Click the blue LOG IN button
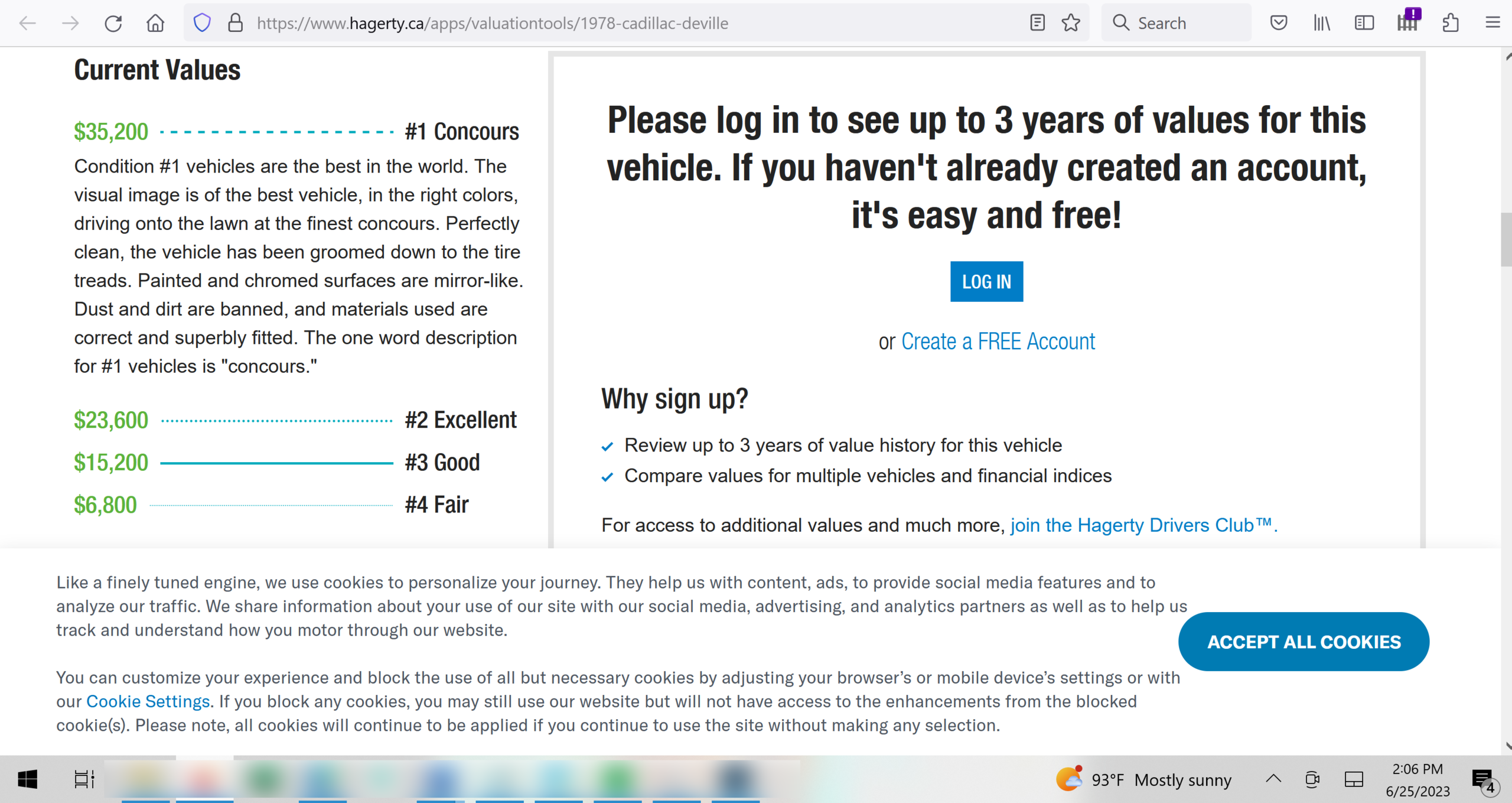The image size is (1512, 803). pyautogui.click(x=986, y=281)
